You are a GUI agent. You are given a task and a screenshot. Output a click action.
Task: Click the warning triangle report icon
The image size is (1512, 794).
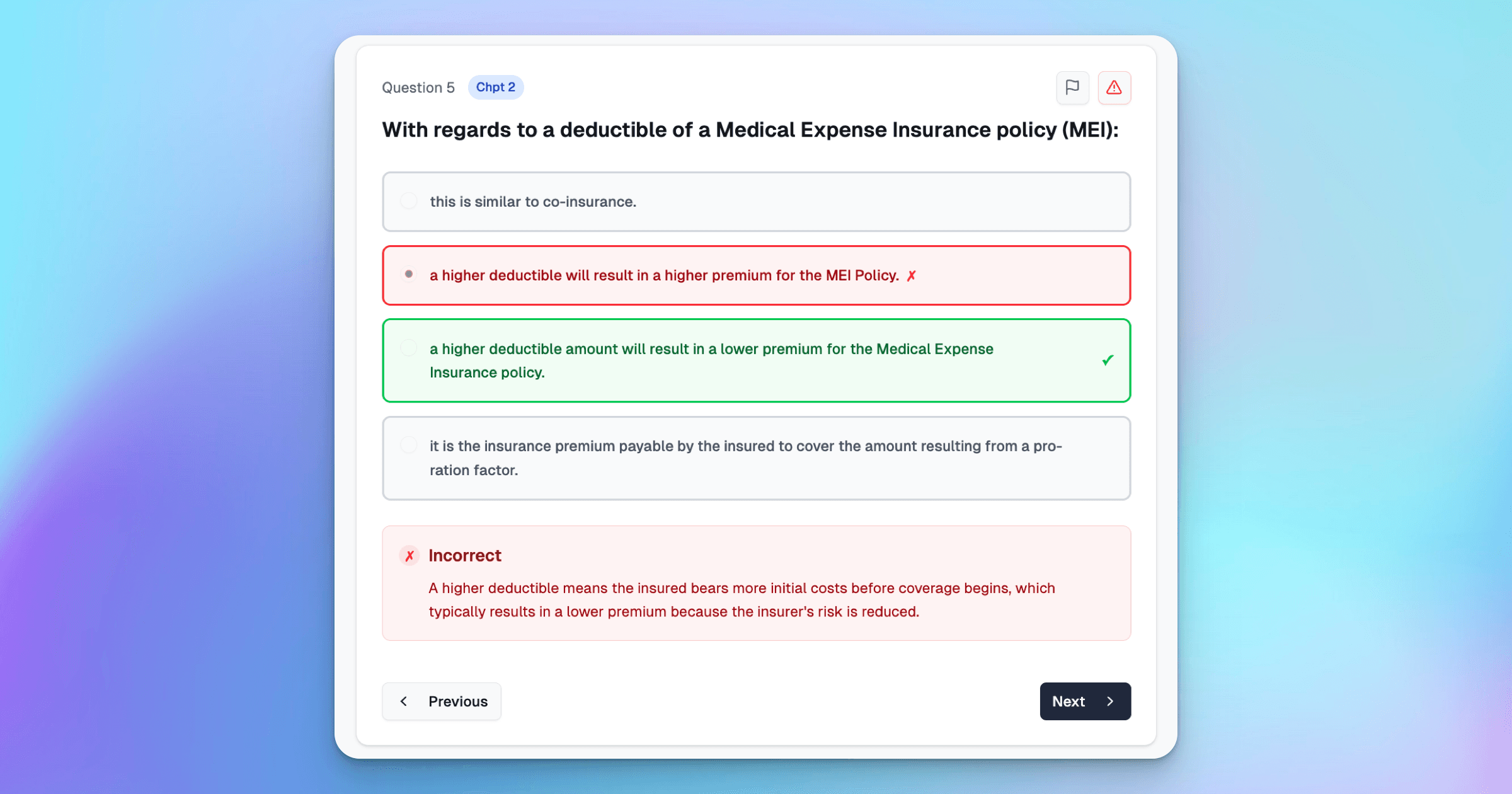pos(1114,88)
